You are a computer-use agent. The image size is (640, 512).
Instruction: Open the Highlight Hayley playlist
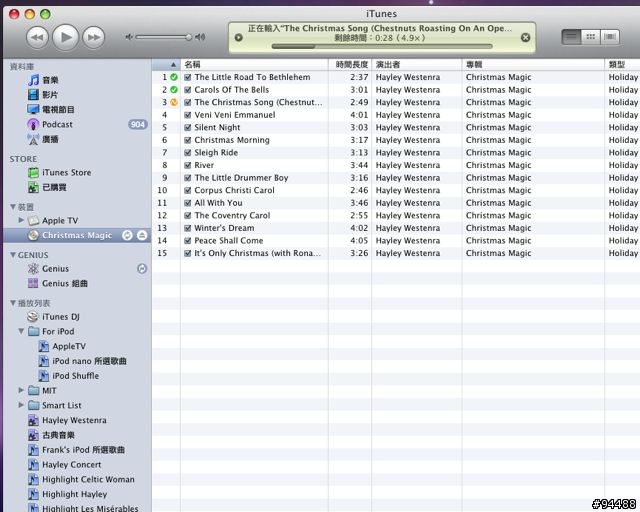click(74, 494)
